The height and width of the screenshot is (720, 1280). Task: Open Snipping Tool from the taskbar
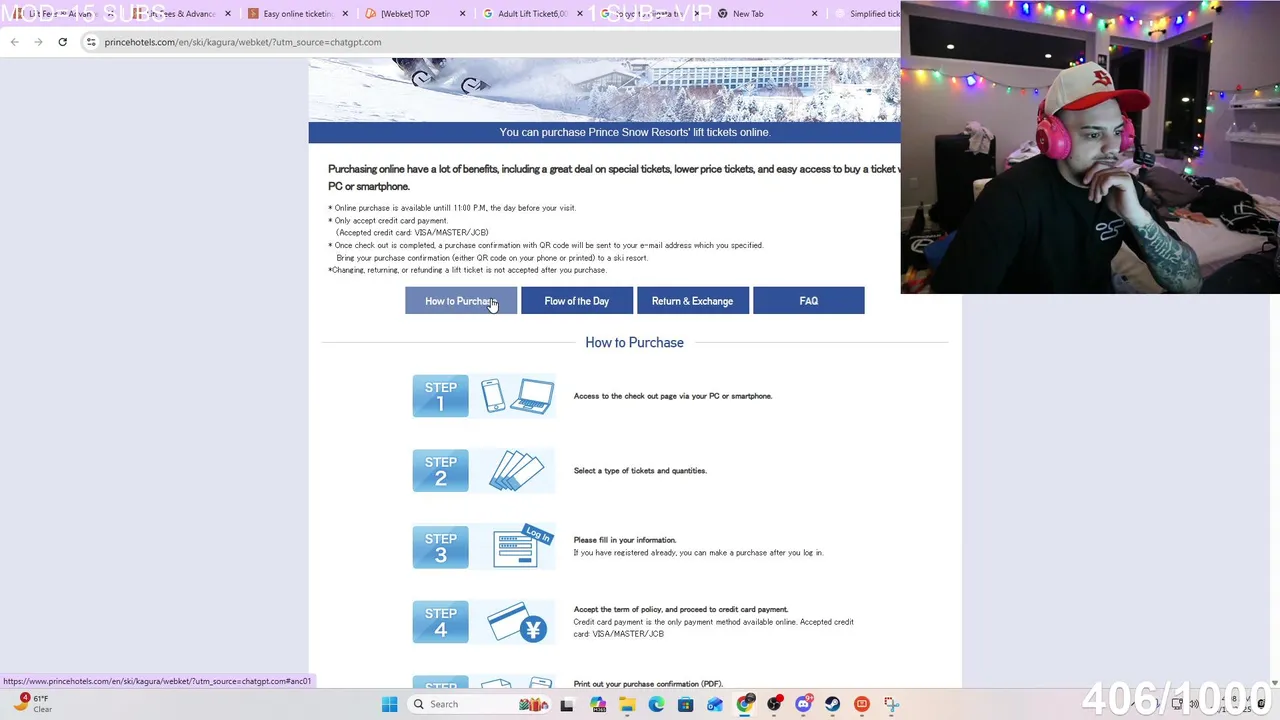coord(892,704)
